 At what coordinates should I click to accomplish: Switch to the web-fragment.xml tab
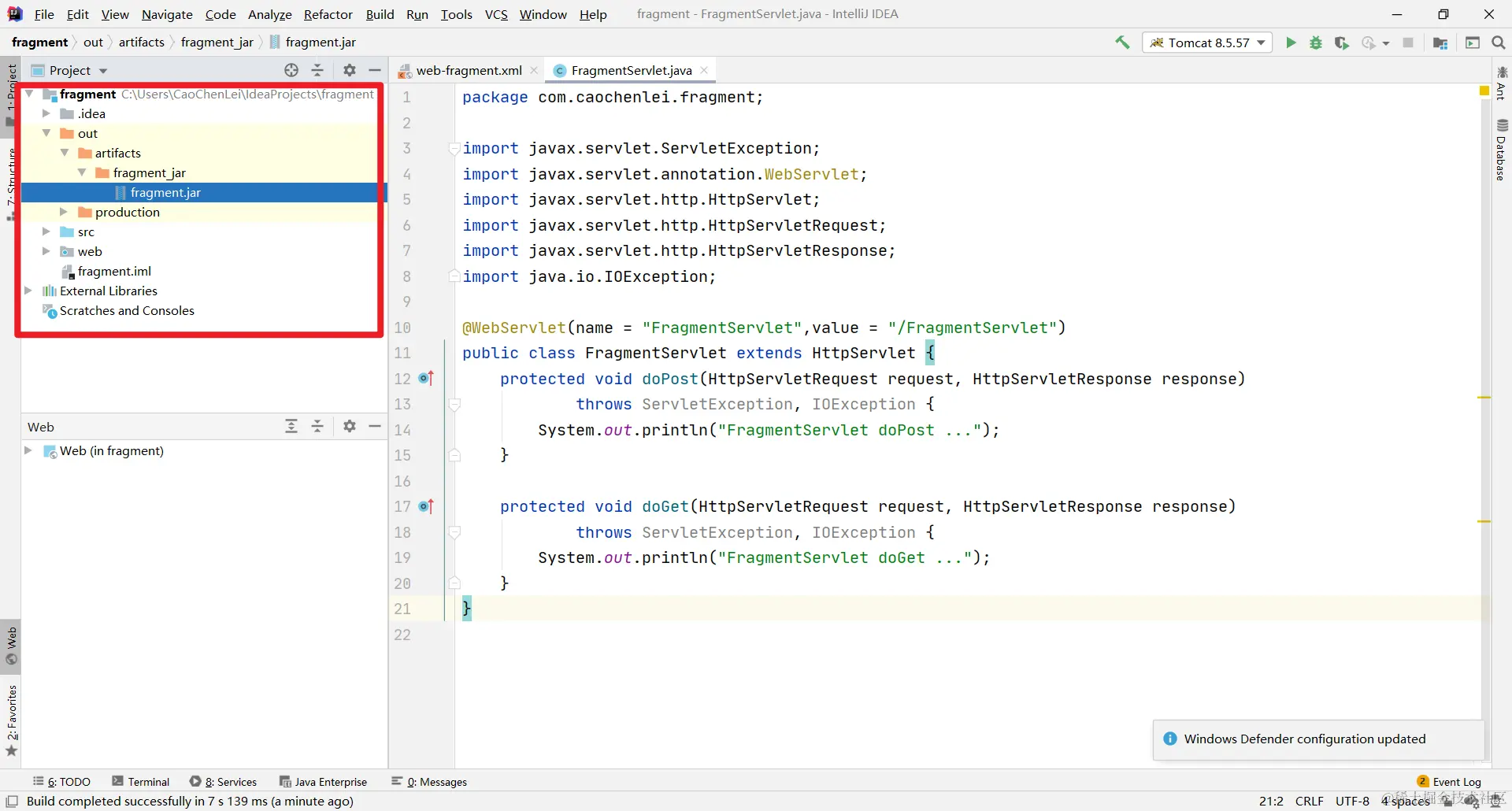pyautogui.click(x=469, y=70)
